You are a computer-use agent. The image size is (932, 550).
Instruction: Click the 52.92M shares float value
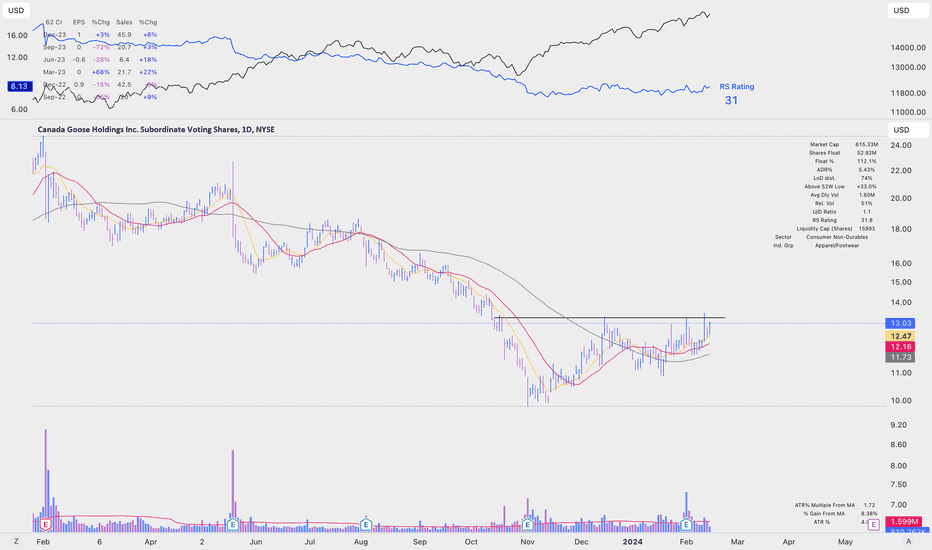(867, 153)
